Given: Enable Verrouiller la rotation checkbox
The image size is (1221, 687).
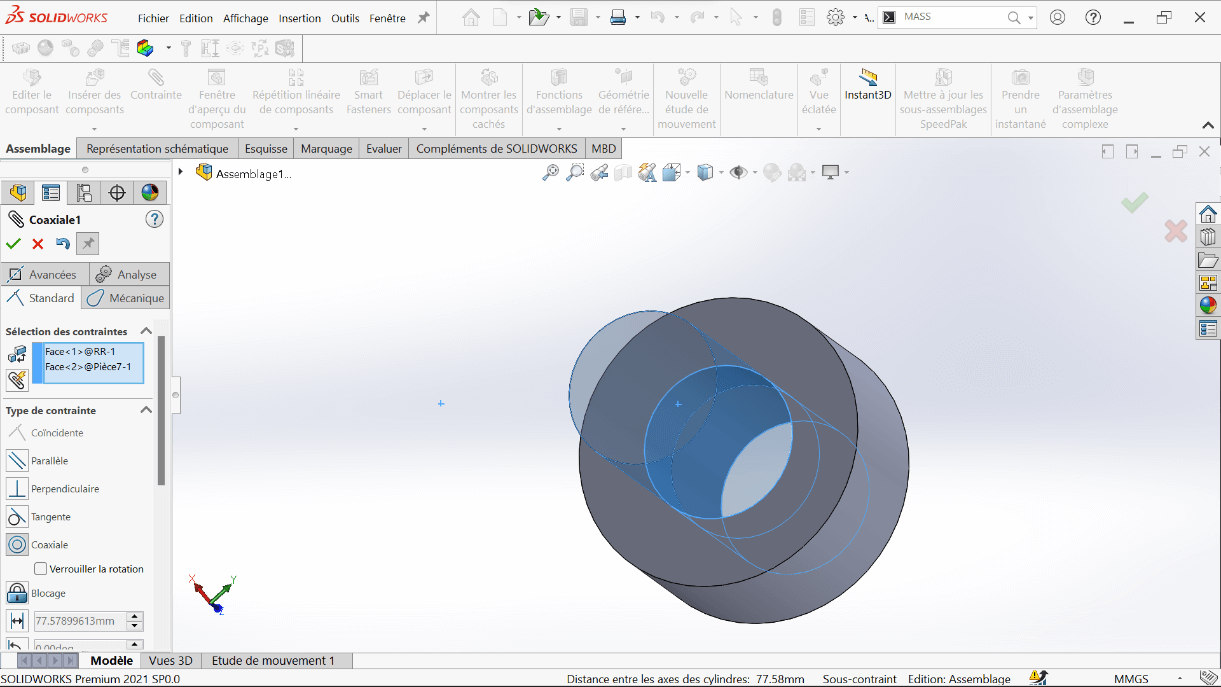Looking at the screenshot, I should point(41,569).
